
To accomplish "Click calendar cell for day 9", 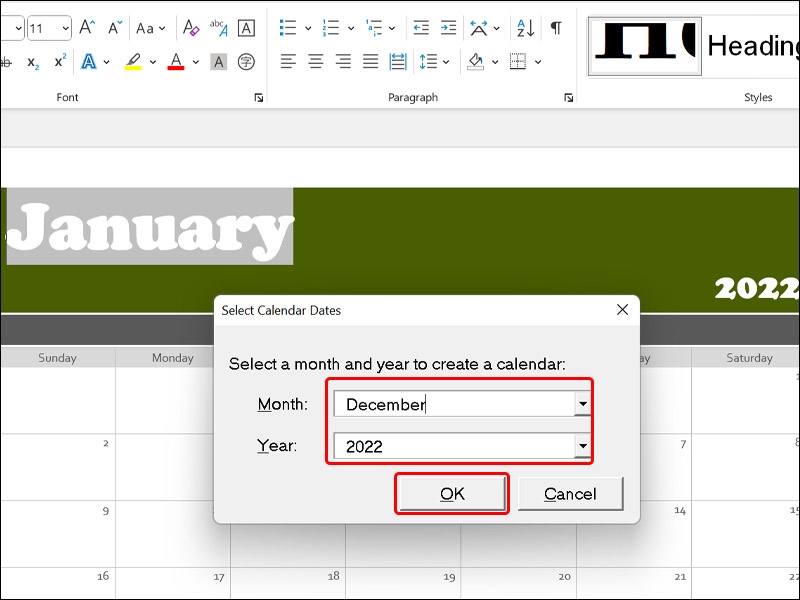I will point(57,533).
